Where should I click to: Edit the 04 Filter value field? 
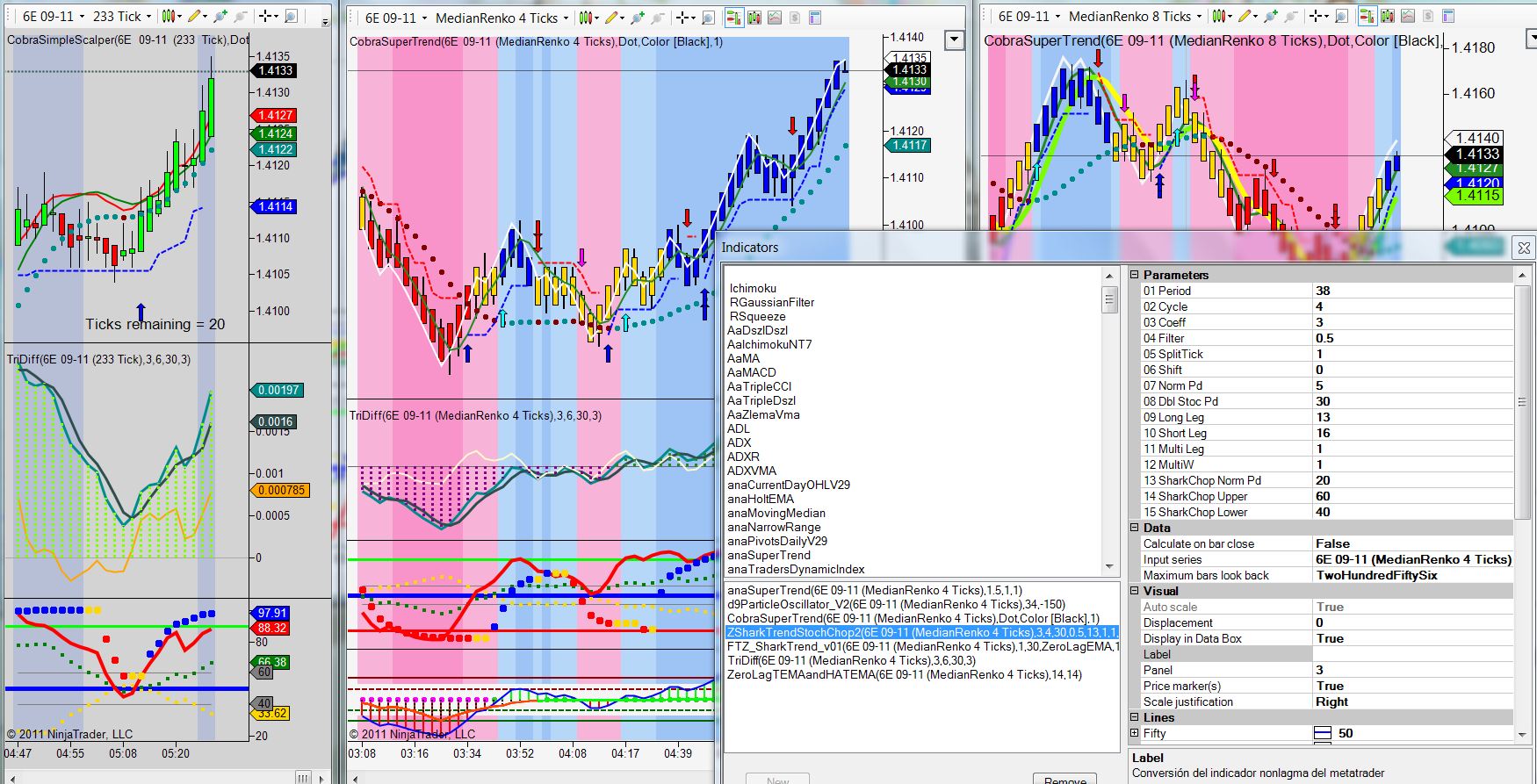pyautogui.click(x=1412, y=338)
